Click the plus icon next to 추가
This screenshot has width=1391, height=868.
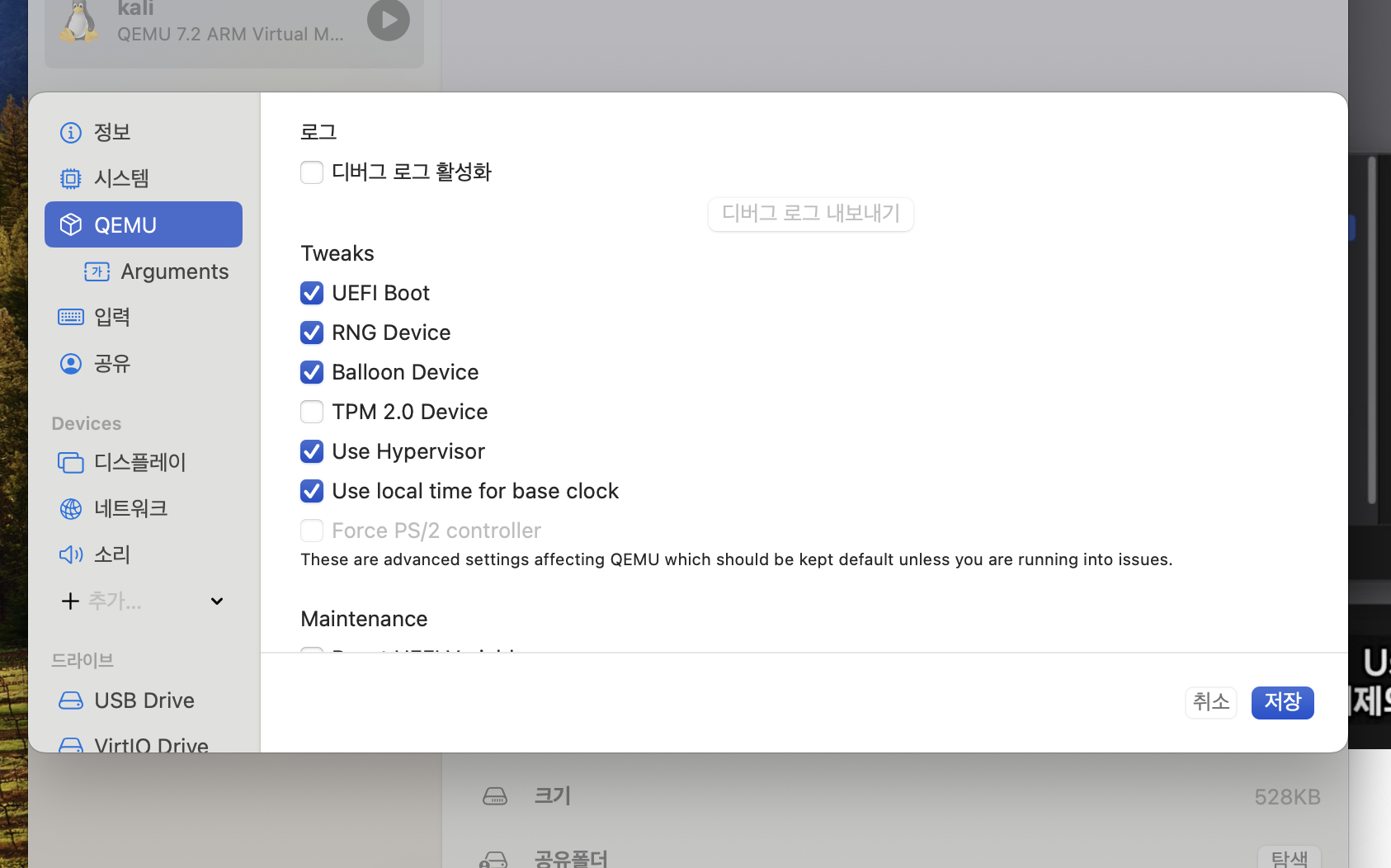click(x=70, y=601)
